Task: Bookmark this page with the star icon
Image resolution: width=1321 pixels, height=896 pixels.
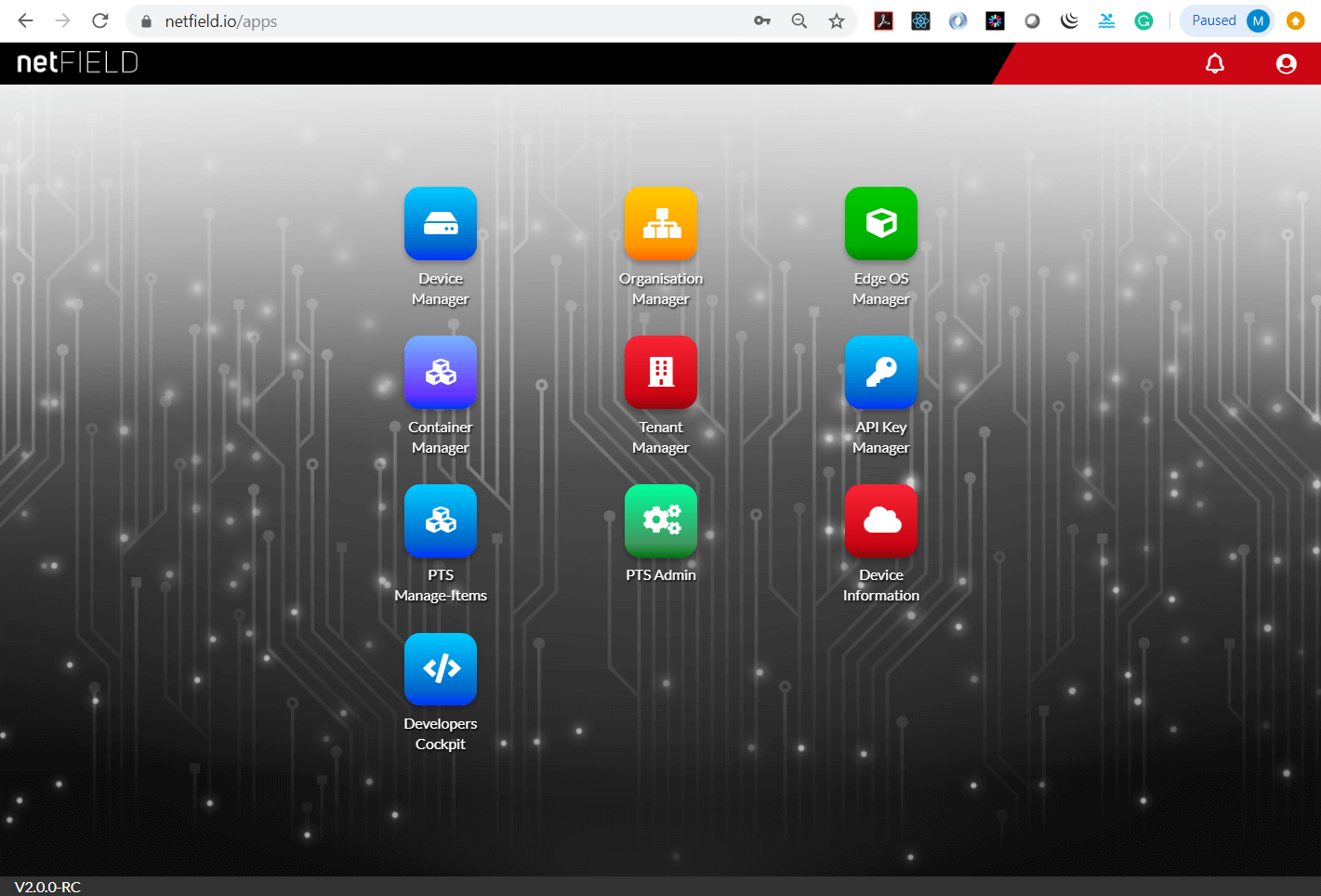Action: coord(836,20)
